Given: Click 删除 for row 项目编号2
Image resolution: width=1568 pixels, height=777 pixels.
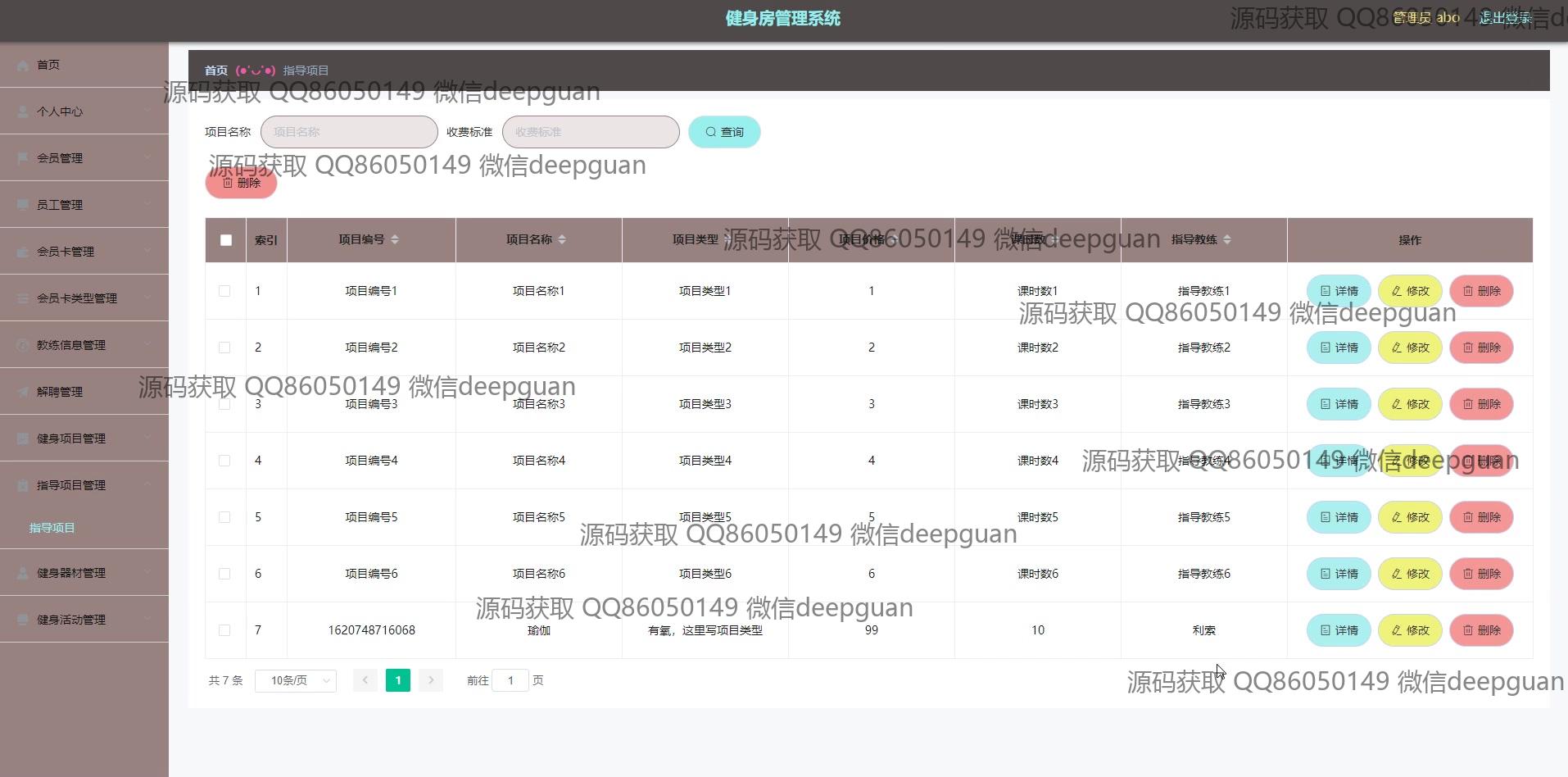Looking at the screenshot, I should pos(1481,348).
